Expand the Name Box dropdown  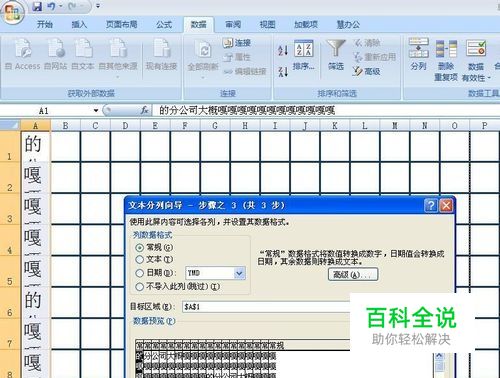click(96, 110)
